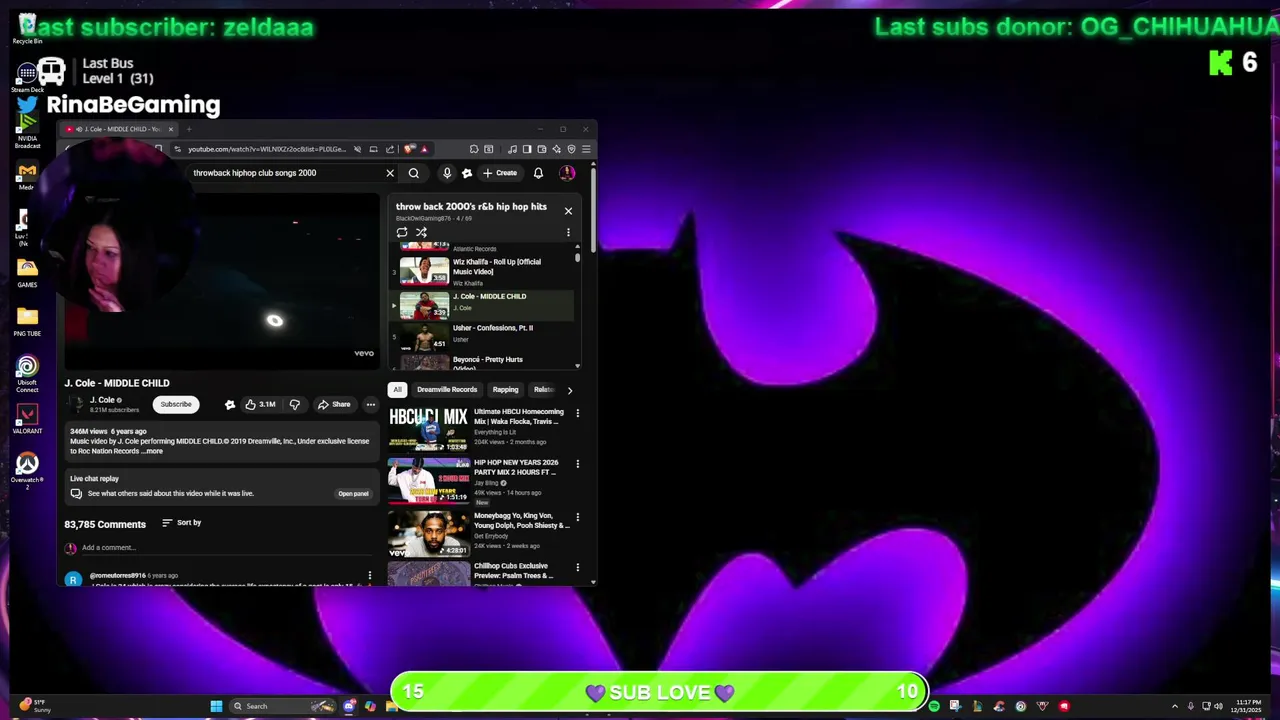Toggle the browser sidebar panel icon
The width and height of the screenshot is (1280, 720).
(x=527, y=149)
